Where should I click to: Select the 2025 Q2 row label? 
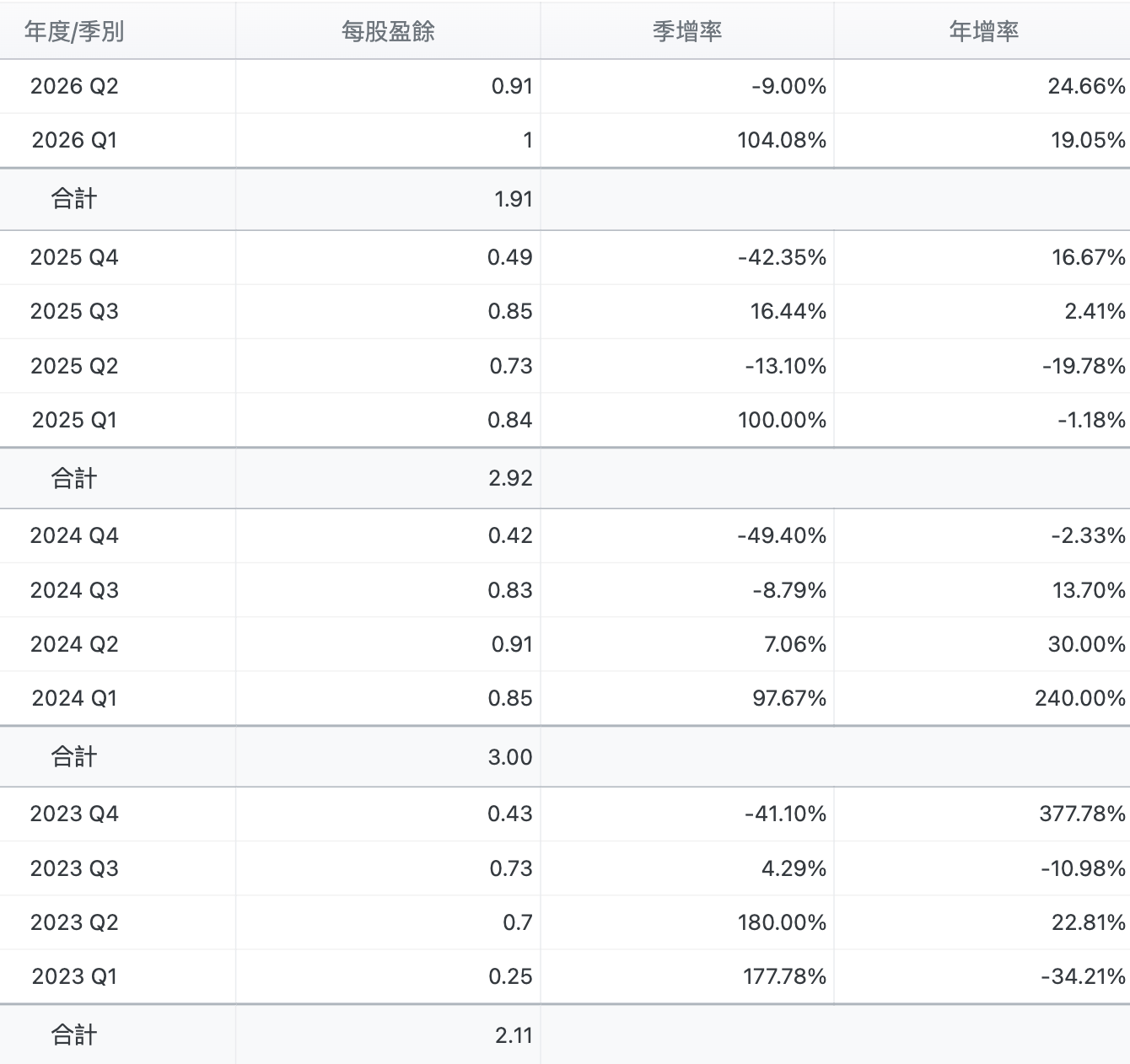tap(74, 366)
